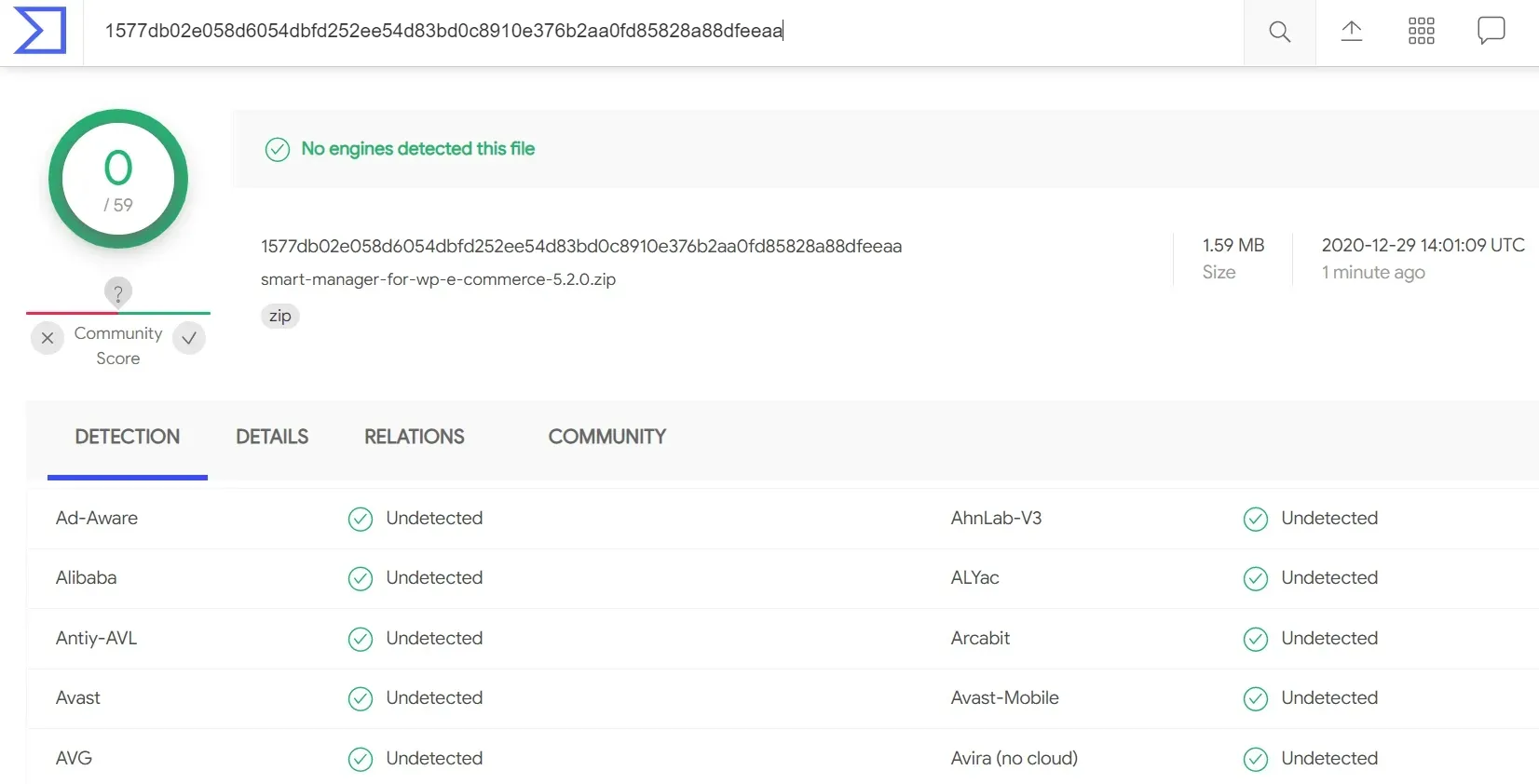Viewport: 1539px width, 784px height.
Task: Click the Antiy-AVL undetected check icon
Action: 361,639
